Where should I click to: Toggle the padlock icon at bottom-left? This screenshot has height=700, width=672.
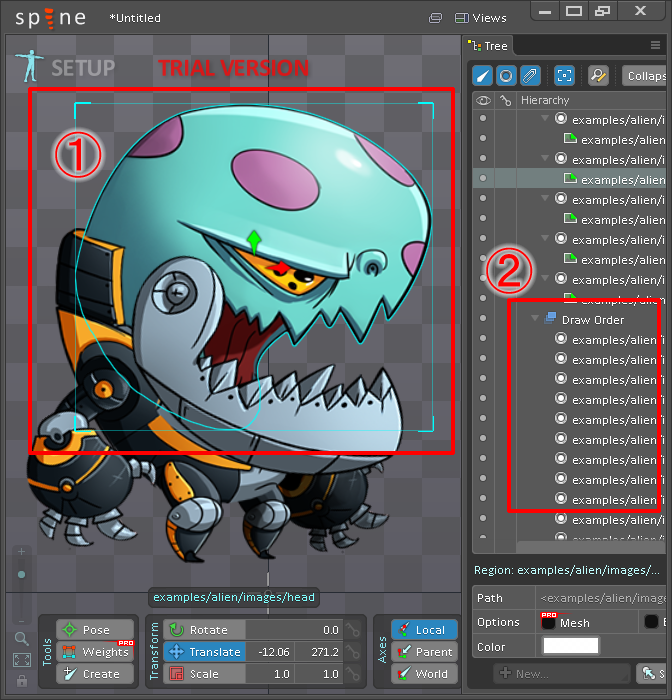click(22, 681)
